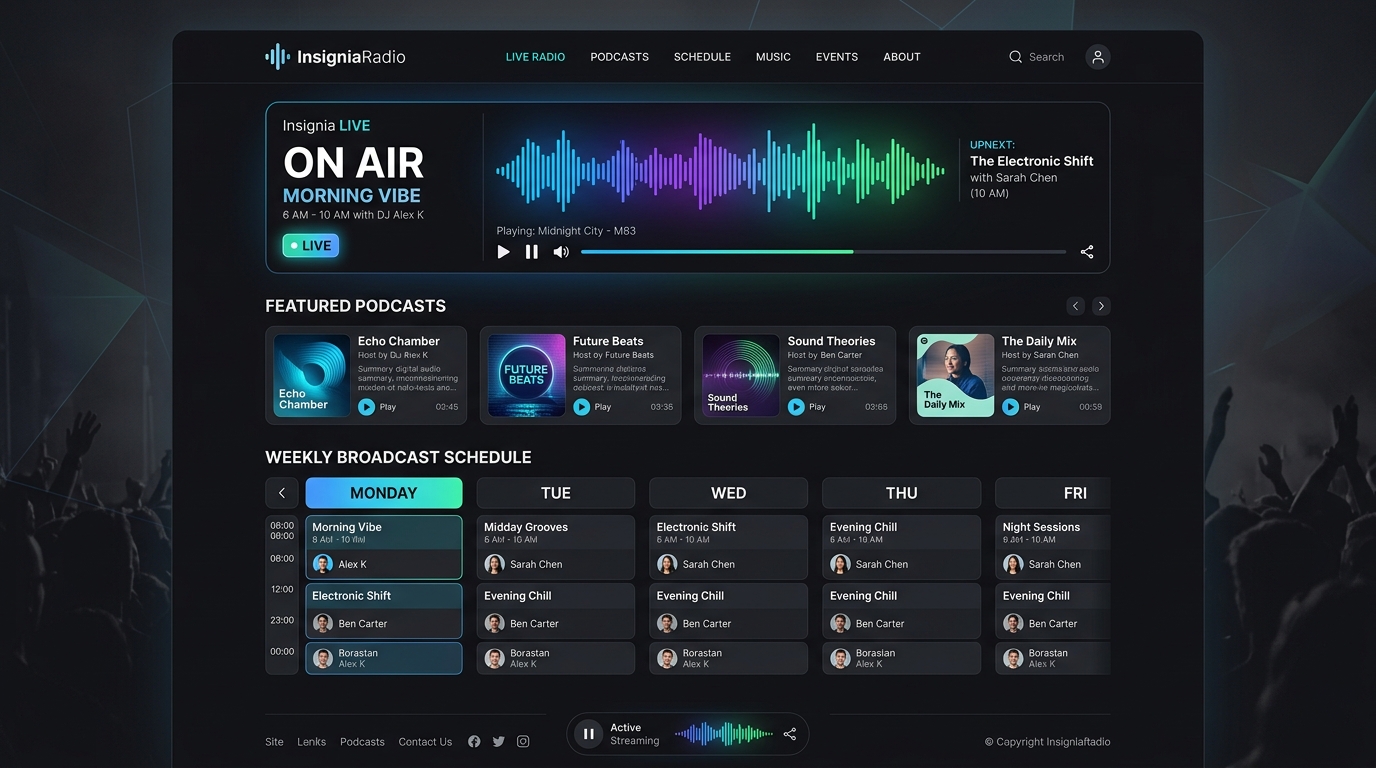Select the WED schedule tab
The height and width of the screenshot is (768, 1376).
tap(728, 493)
